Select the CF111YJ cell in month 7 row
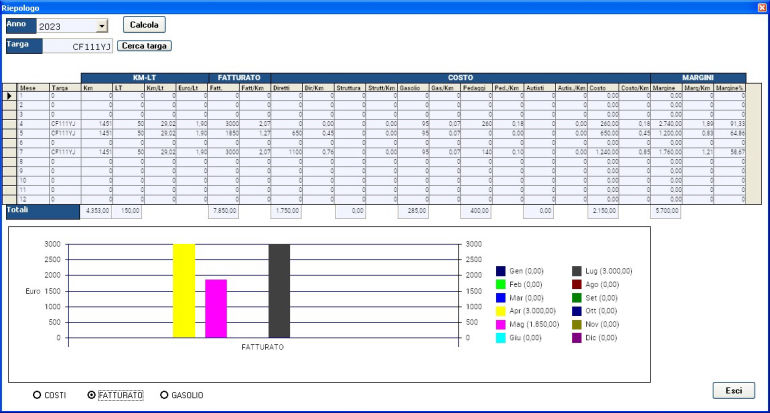770x413 pixels. (x=65, y=152)
